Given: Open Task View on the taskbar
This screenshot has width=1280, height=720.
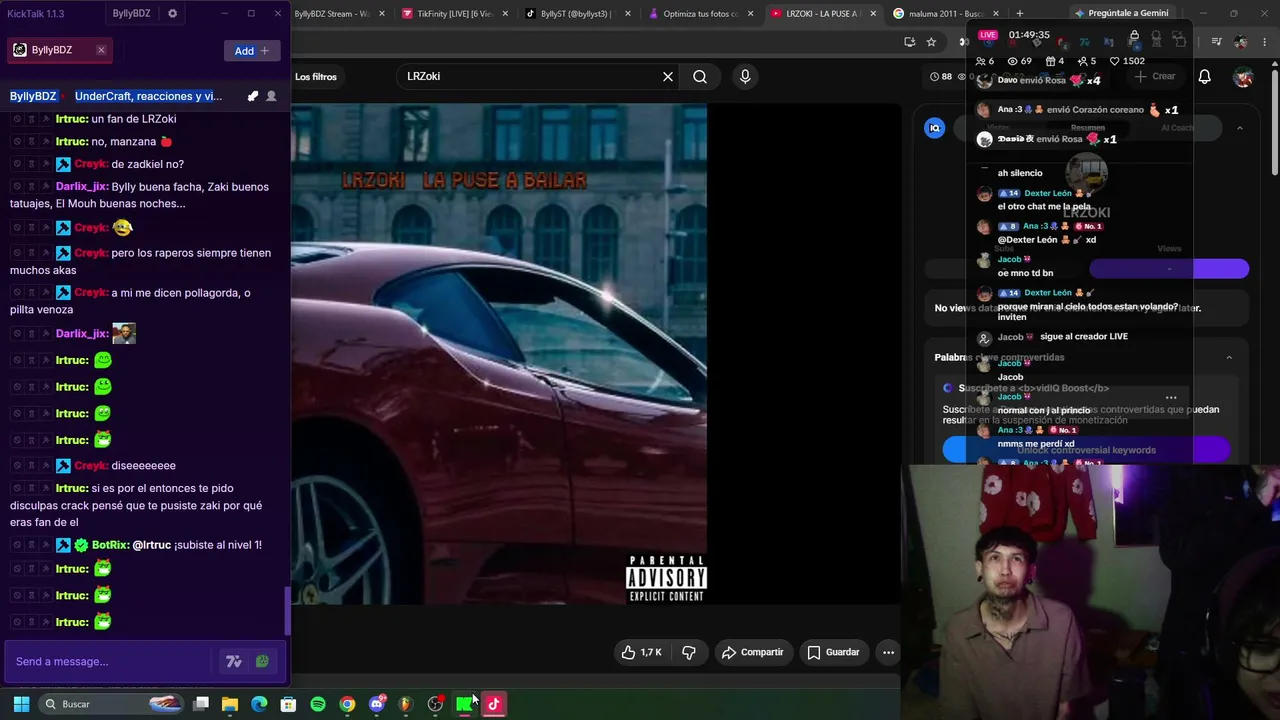Looking at the screenshot, I should [201, 704].
